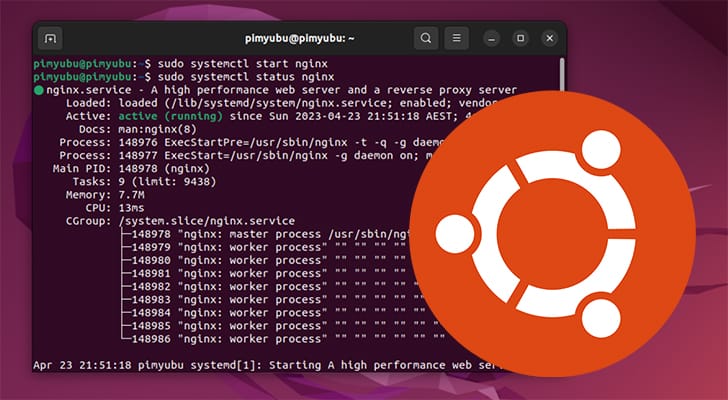Click the 'active (running)' status text
Image resolution: width=728 pixels, height=400 pixels.
170,116
